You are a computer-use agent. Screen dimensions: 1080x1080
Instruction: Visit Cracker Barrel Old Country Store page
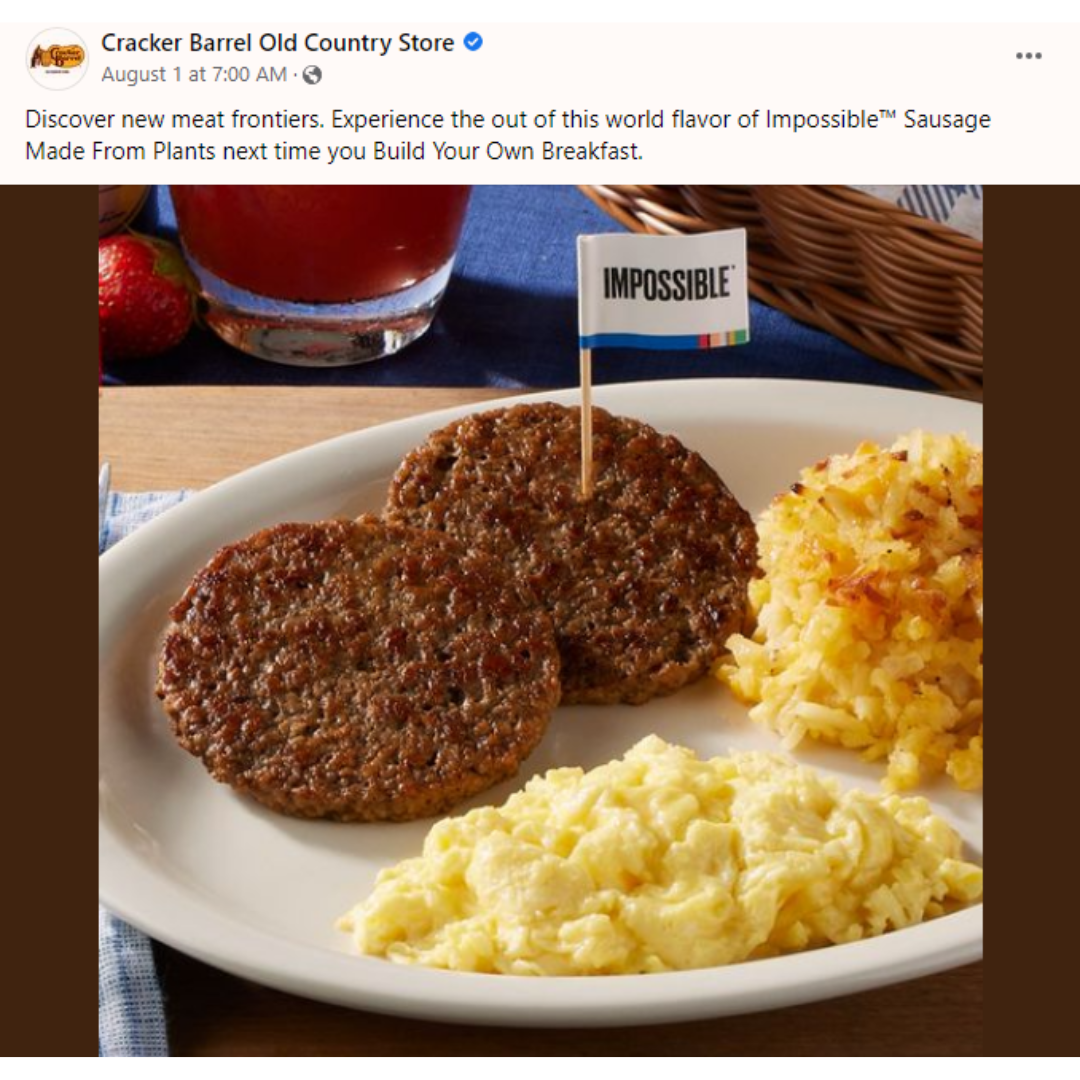click(278, 43)
